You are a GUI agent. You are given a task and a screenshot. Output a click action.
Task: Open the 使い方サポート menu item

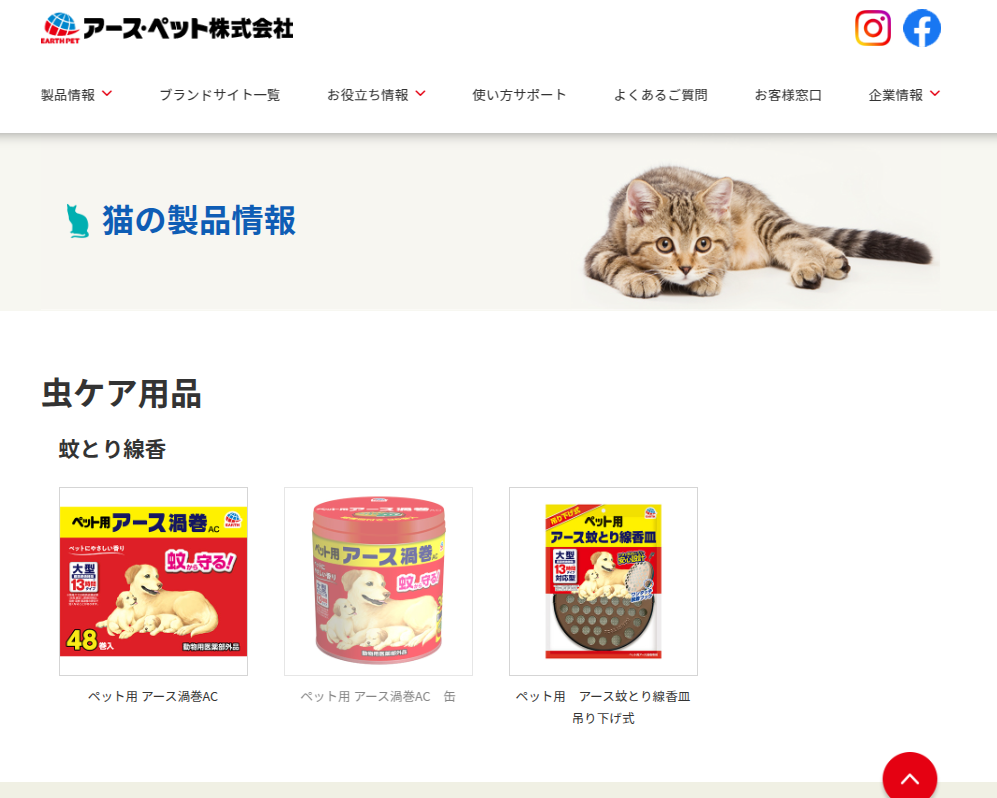pos(519,95)
